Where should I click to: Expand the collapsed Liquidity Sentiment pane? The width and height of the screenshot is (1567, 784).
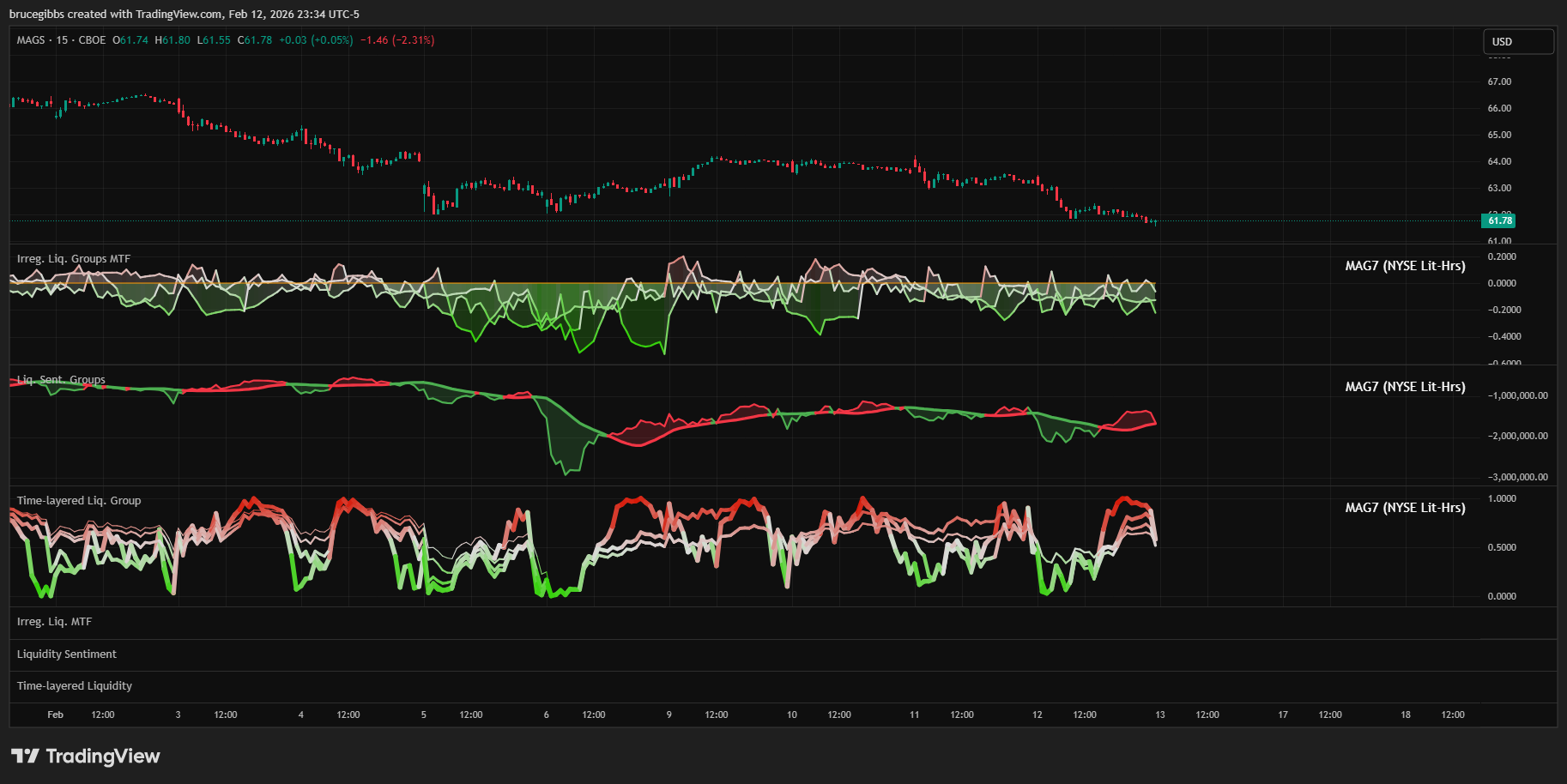click(67, 654)
